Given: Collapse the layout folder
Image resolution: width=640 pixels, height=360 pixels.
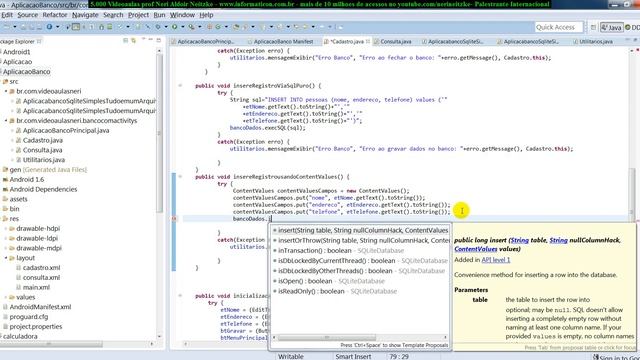Looking at the screenshot, I should (6, 258).
